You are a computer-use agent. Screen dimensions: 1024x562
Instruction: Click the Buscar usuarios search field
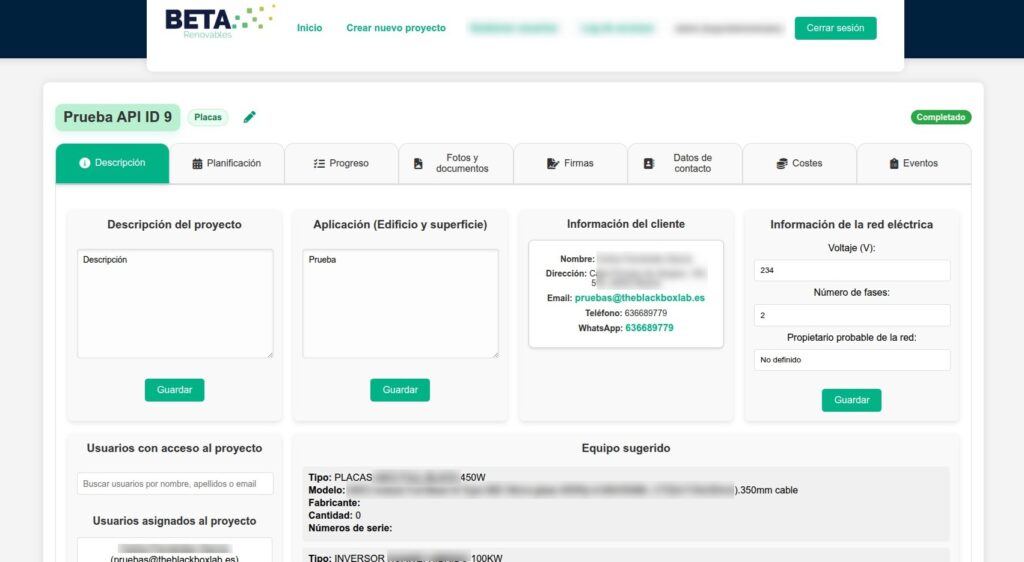coord(175,484)
